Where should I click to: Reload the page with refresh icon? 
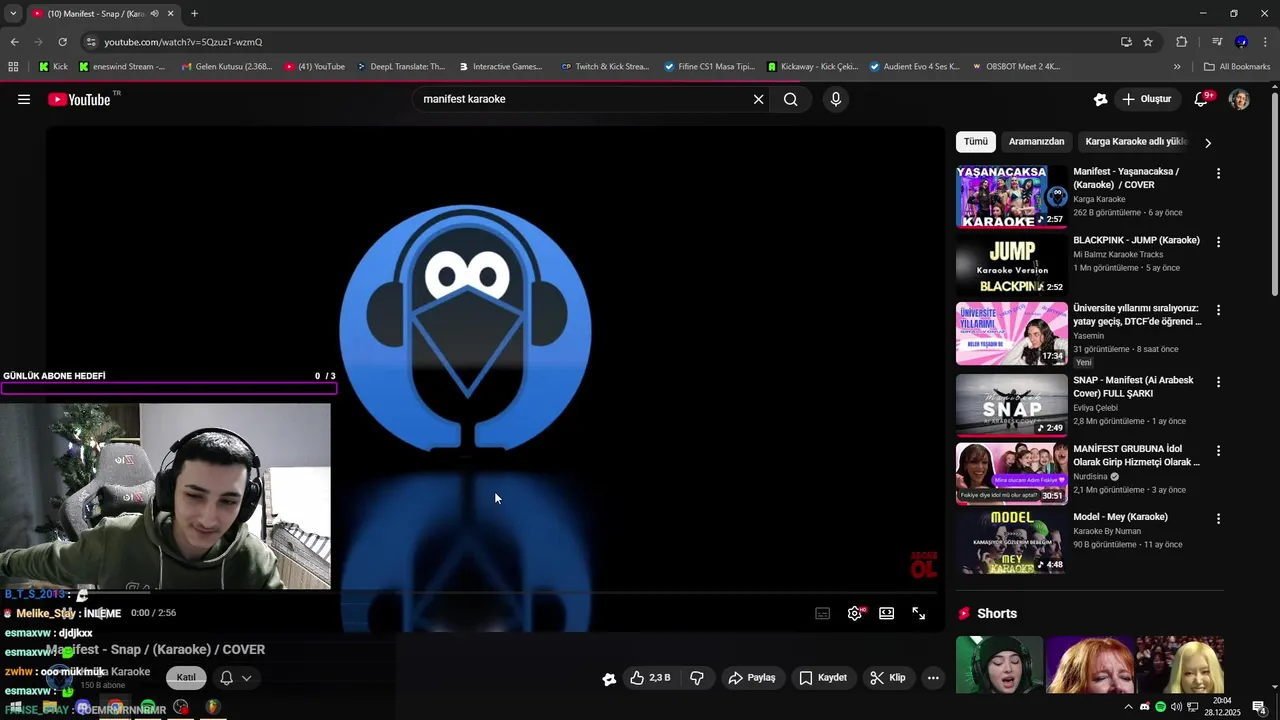coord(62,42)
